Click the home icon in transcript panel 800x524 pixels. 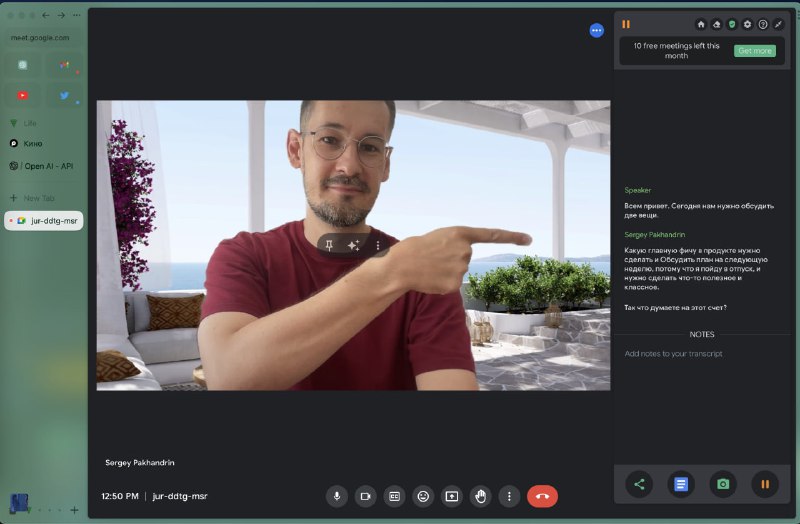pos(701,24)
